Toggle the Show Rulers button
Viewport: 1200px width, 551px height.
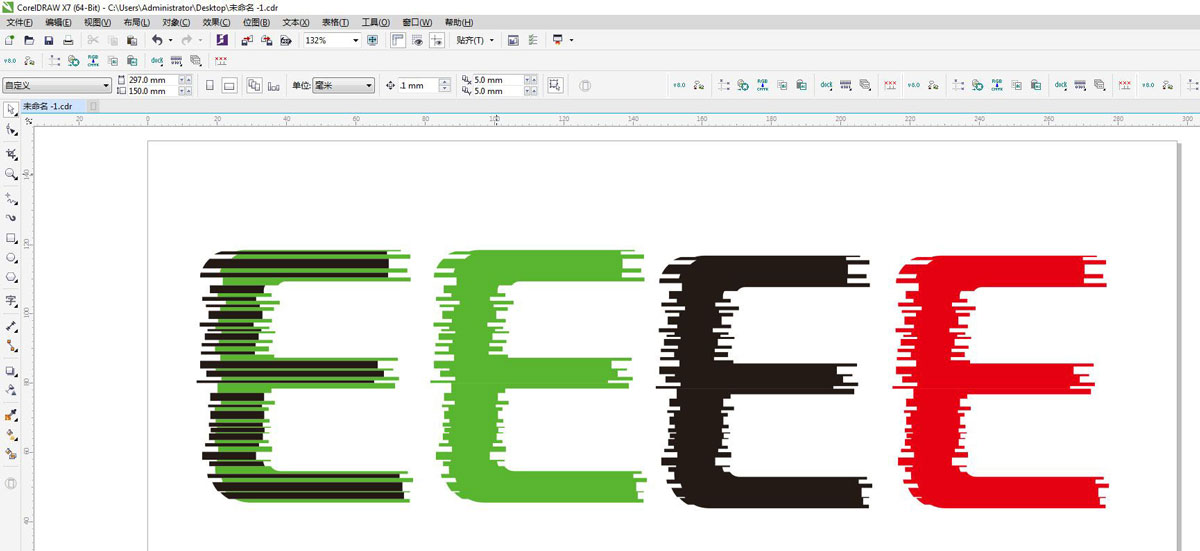(398, 40)
